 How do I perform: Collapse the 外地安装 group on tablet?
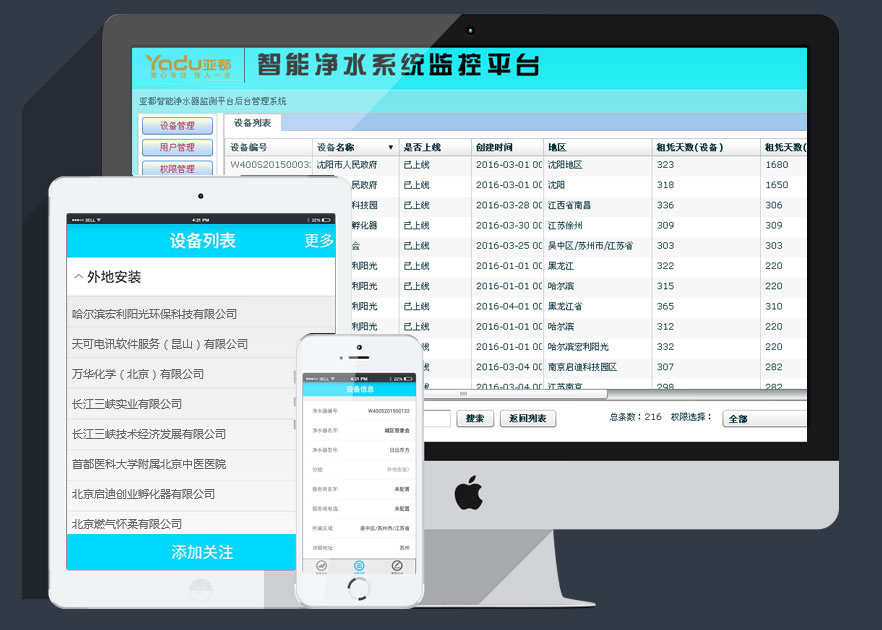78,277
